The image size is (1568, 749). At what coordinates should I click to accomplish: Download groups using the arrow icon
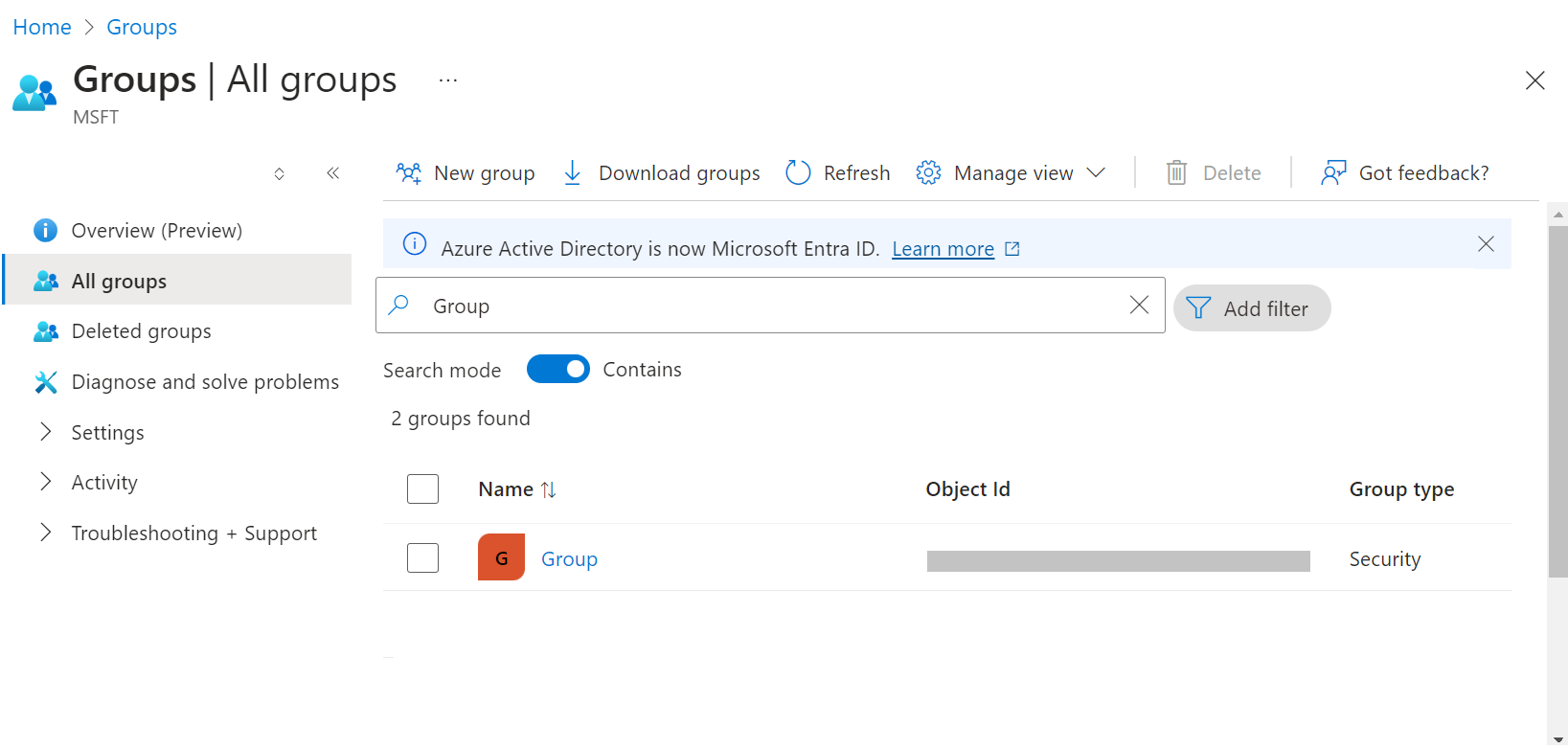572,173
